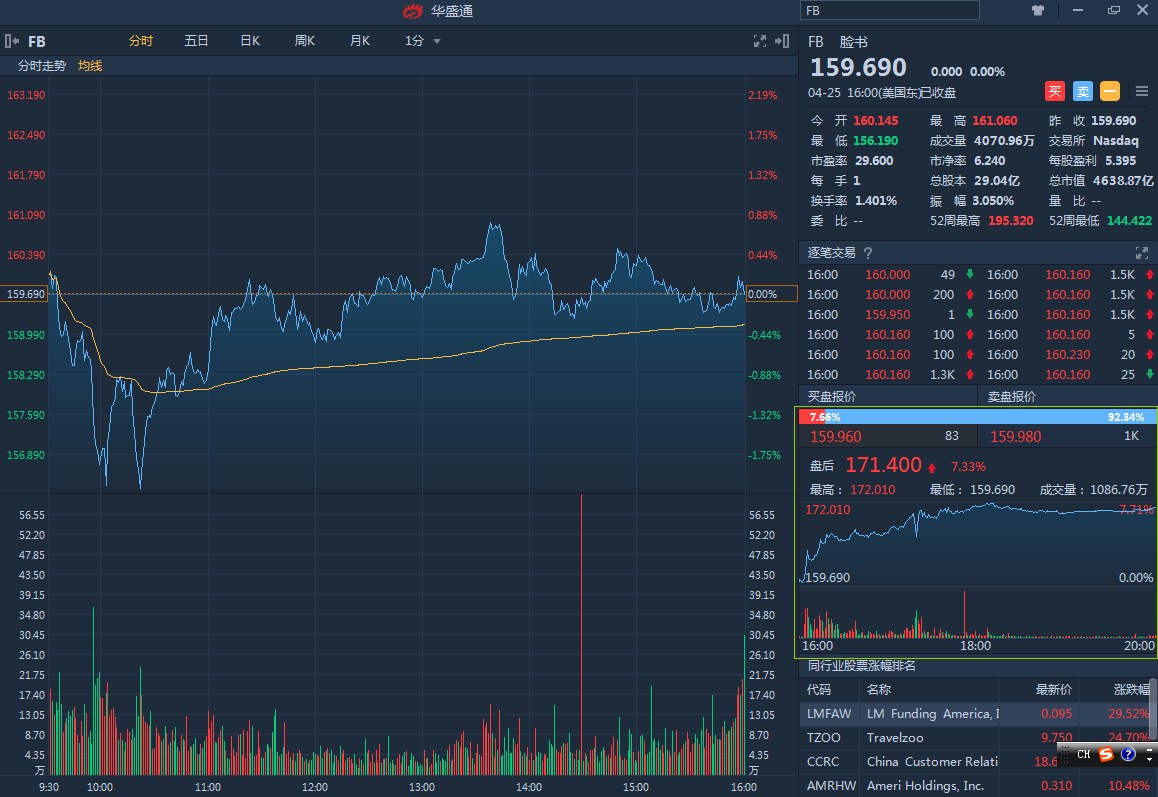Toggle the 分时走势 line display
The height and width of the screenshot is (797, 1158).
click(x=42, y=66)
